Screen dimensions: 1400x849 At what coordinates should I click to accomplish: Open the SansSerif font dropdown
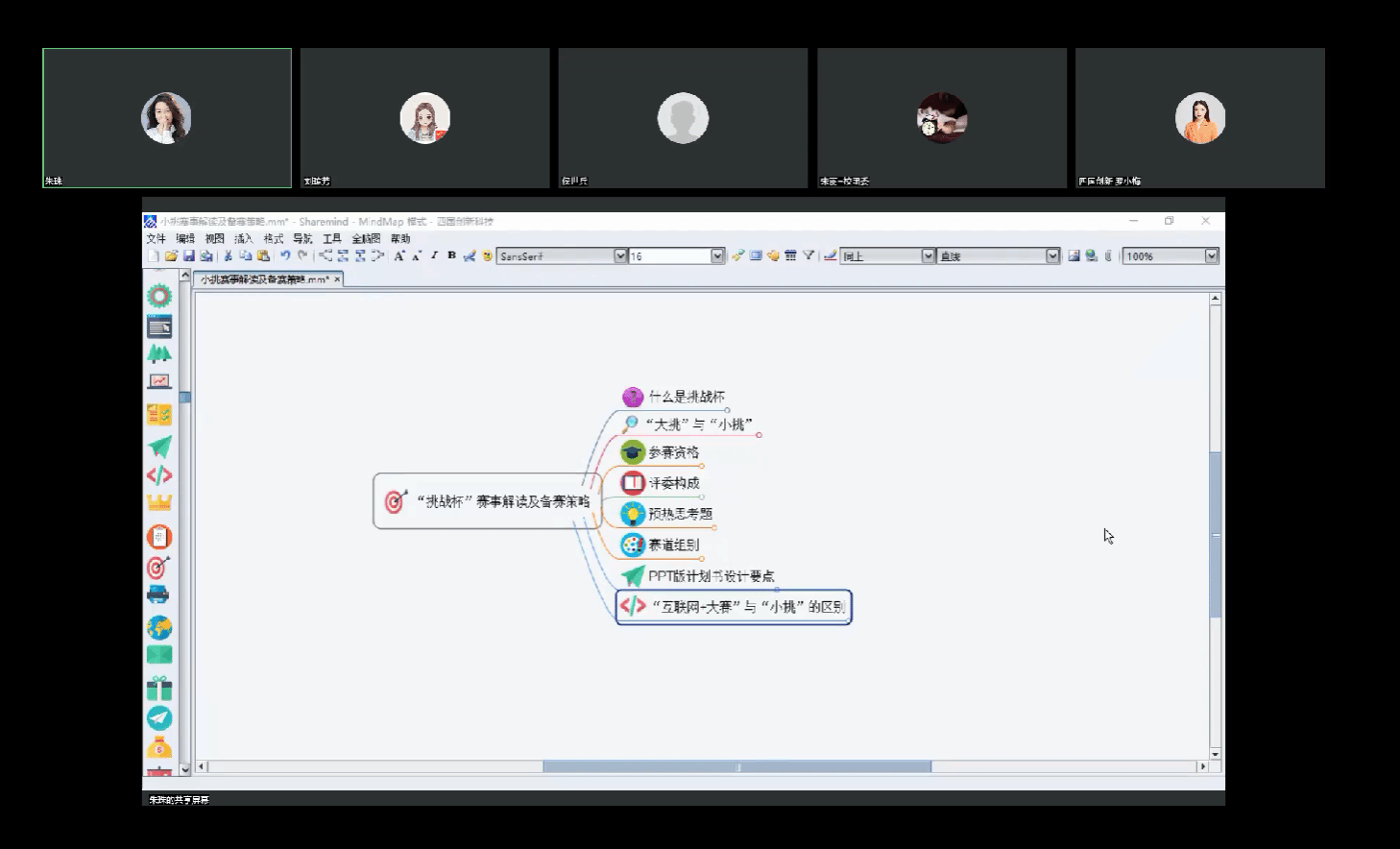(619, 256)
